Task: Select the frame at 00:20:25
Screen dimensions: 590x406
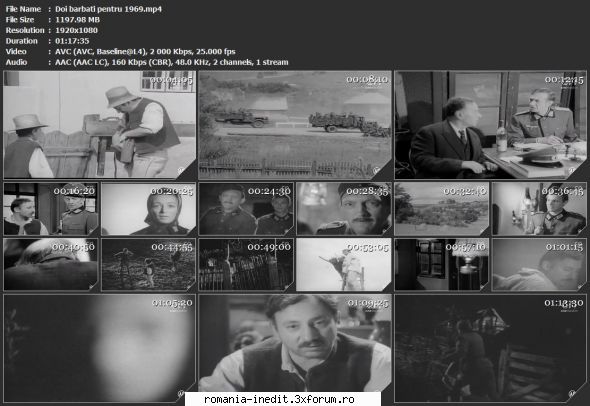Action: 149,209
